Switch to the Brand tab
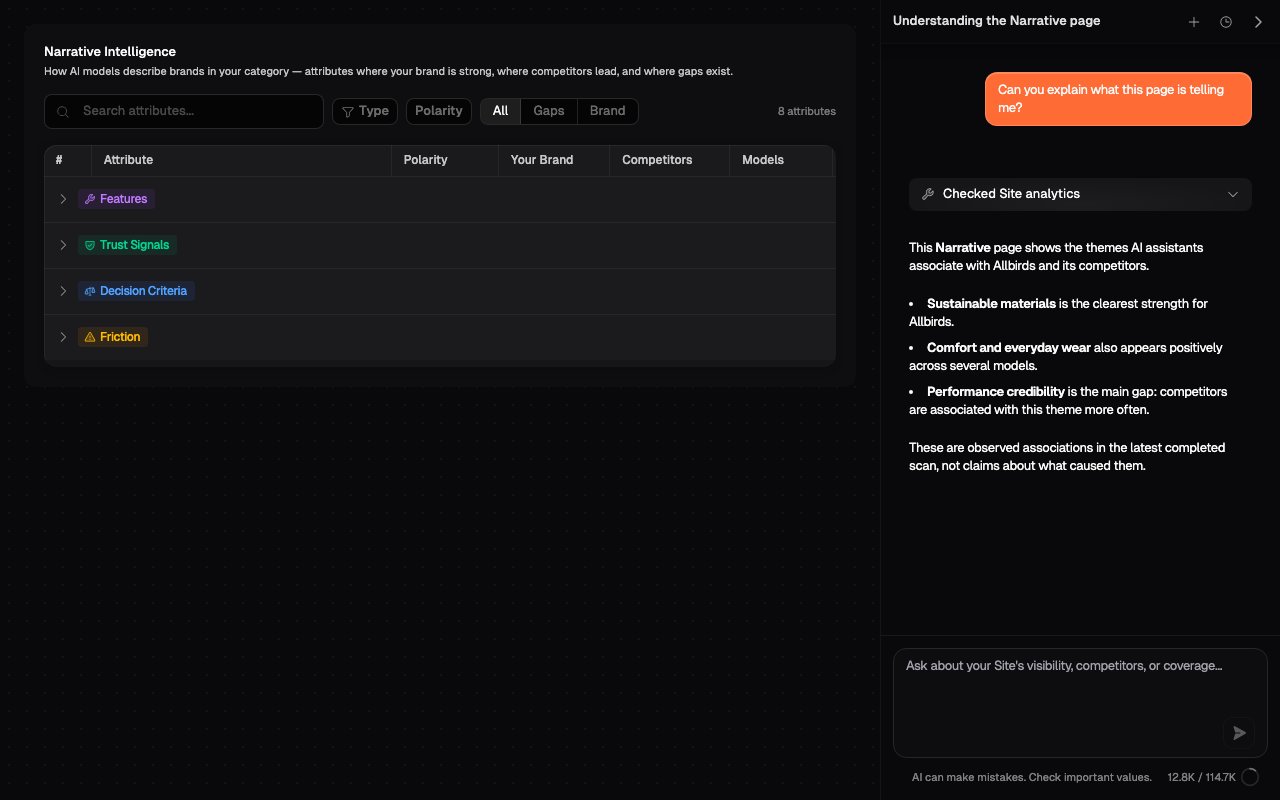The image size is (1280, 800). [607, 111]
